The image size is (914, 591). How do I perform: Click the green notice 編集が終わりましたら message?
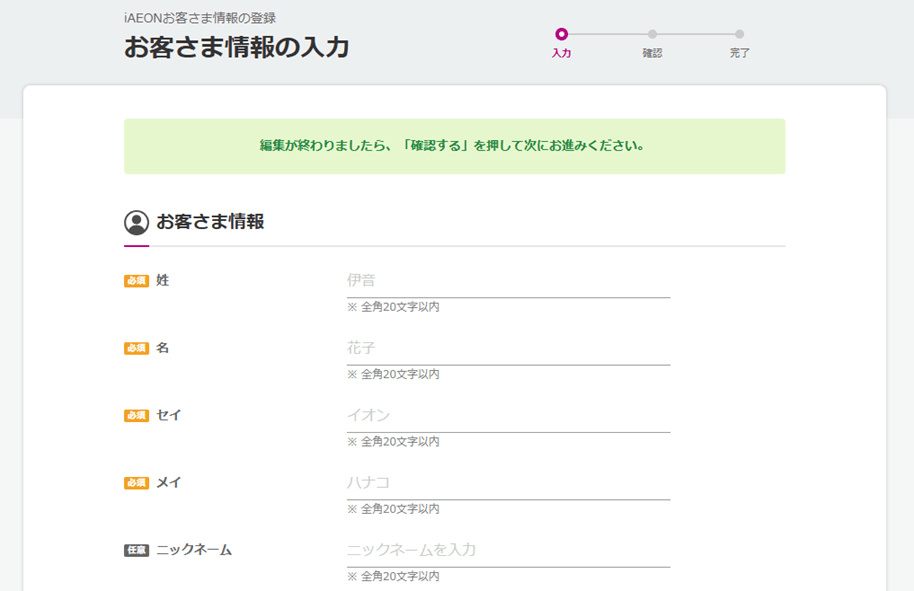point(455,146)
